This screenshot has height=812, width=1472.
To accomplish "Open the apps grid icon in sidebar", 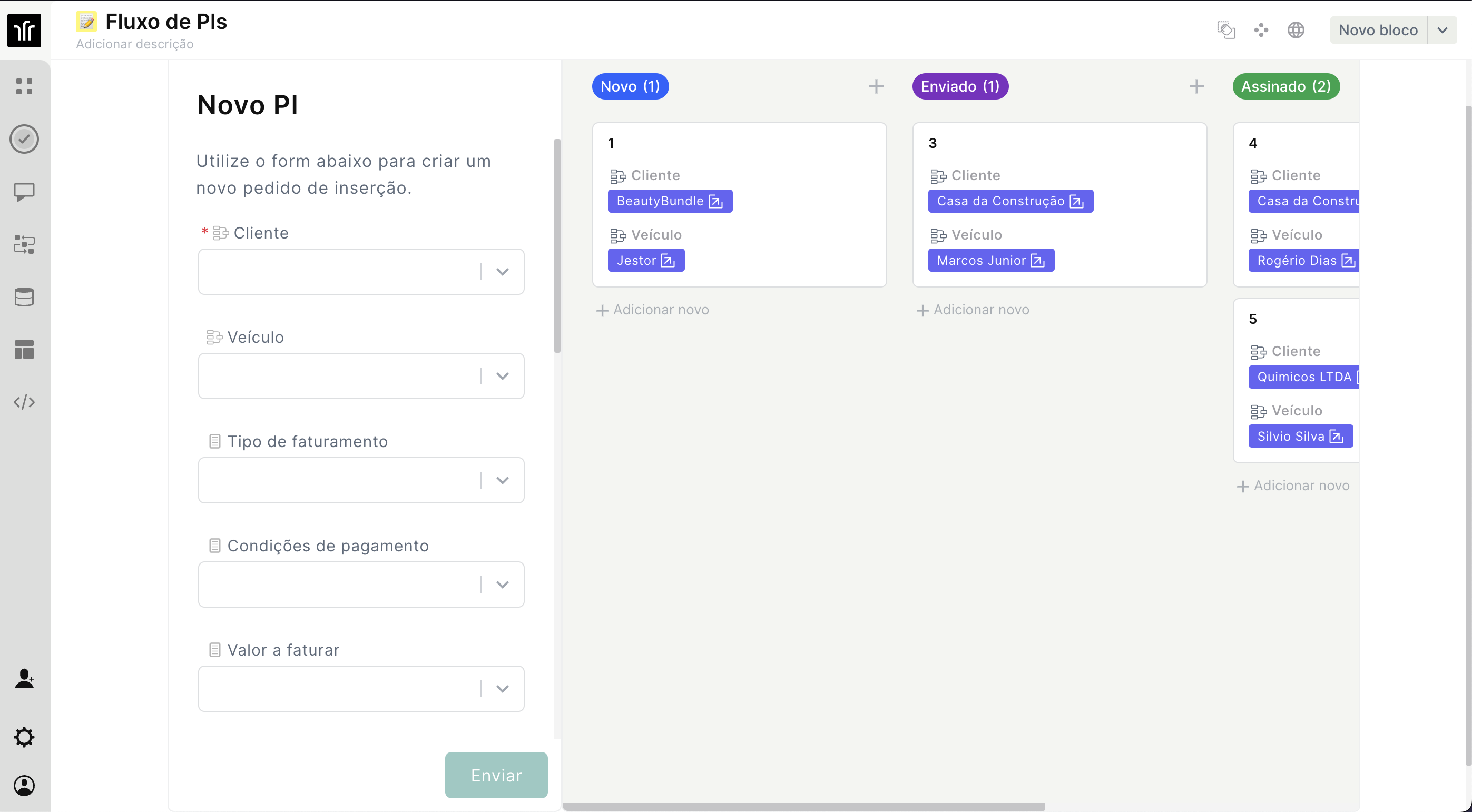I will click(x=24, y=86).
